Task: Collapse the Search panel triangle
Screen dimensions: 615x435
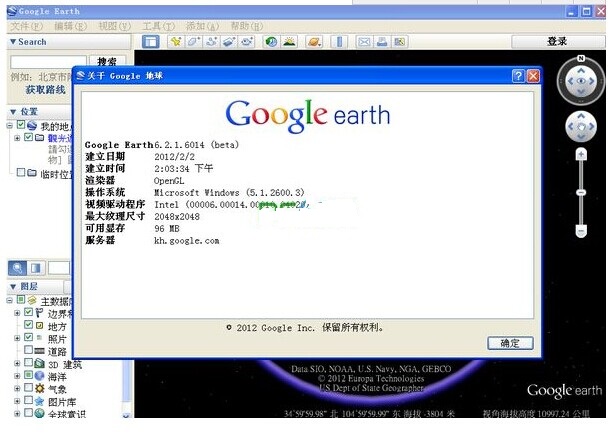Action: tap(13, 42)
